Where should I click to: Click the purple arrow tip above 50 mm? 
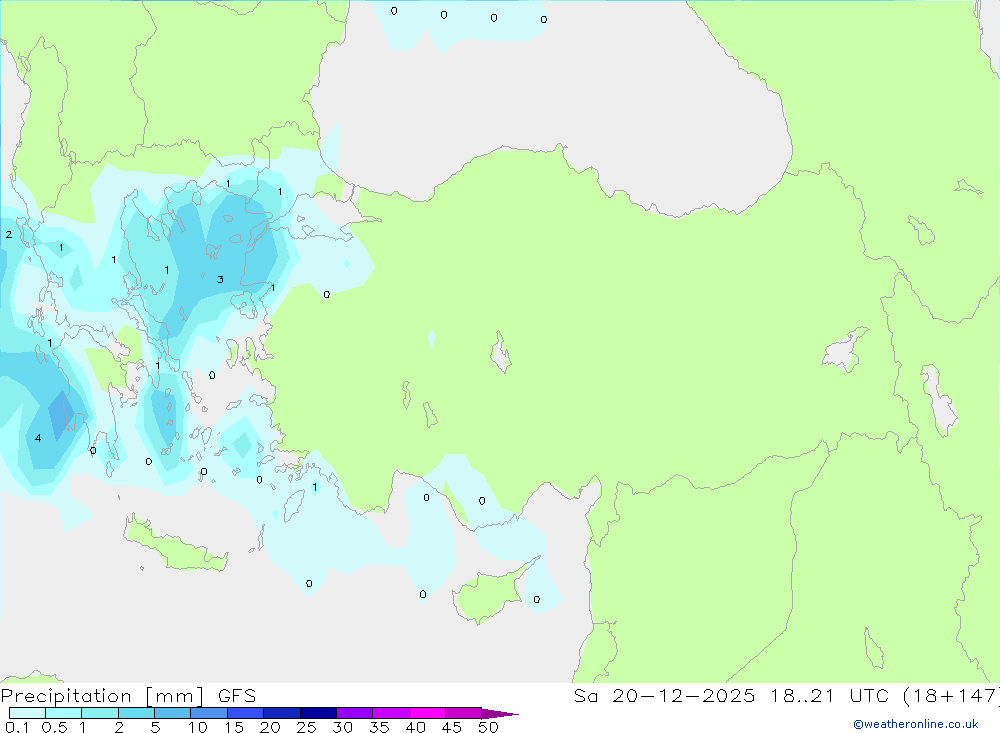coord(499,714)
